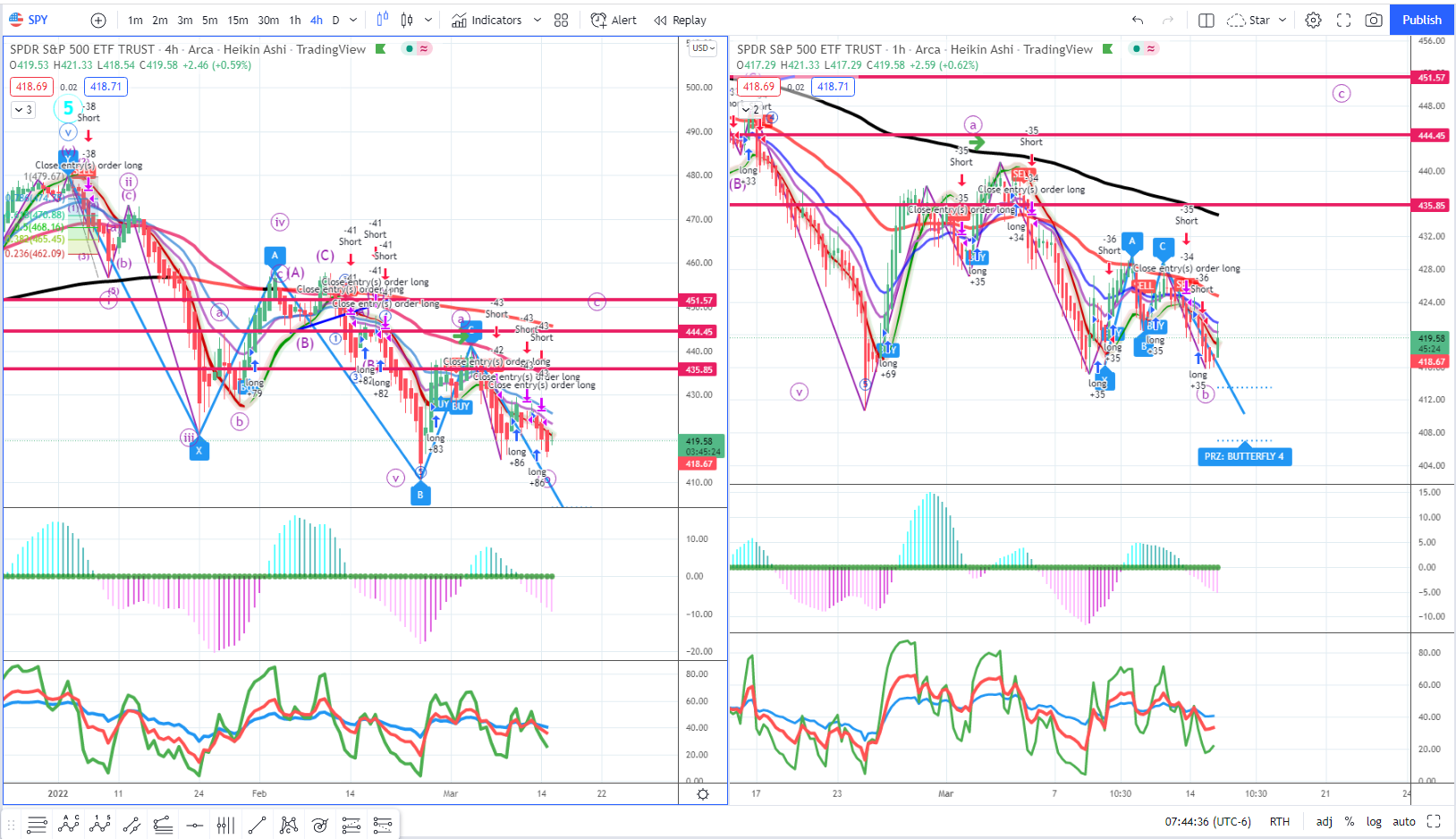Toggle the RTH session setting
1456x839 pixels.
(x=1279, y=821)
